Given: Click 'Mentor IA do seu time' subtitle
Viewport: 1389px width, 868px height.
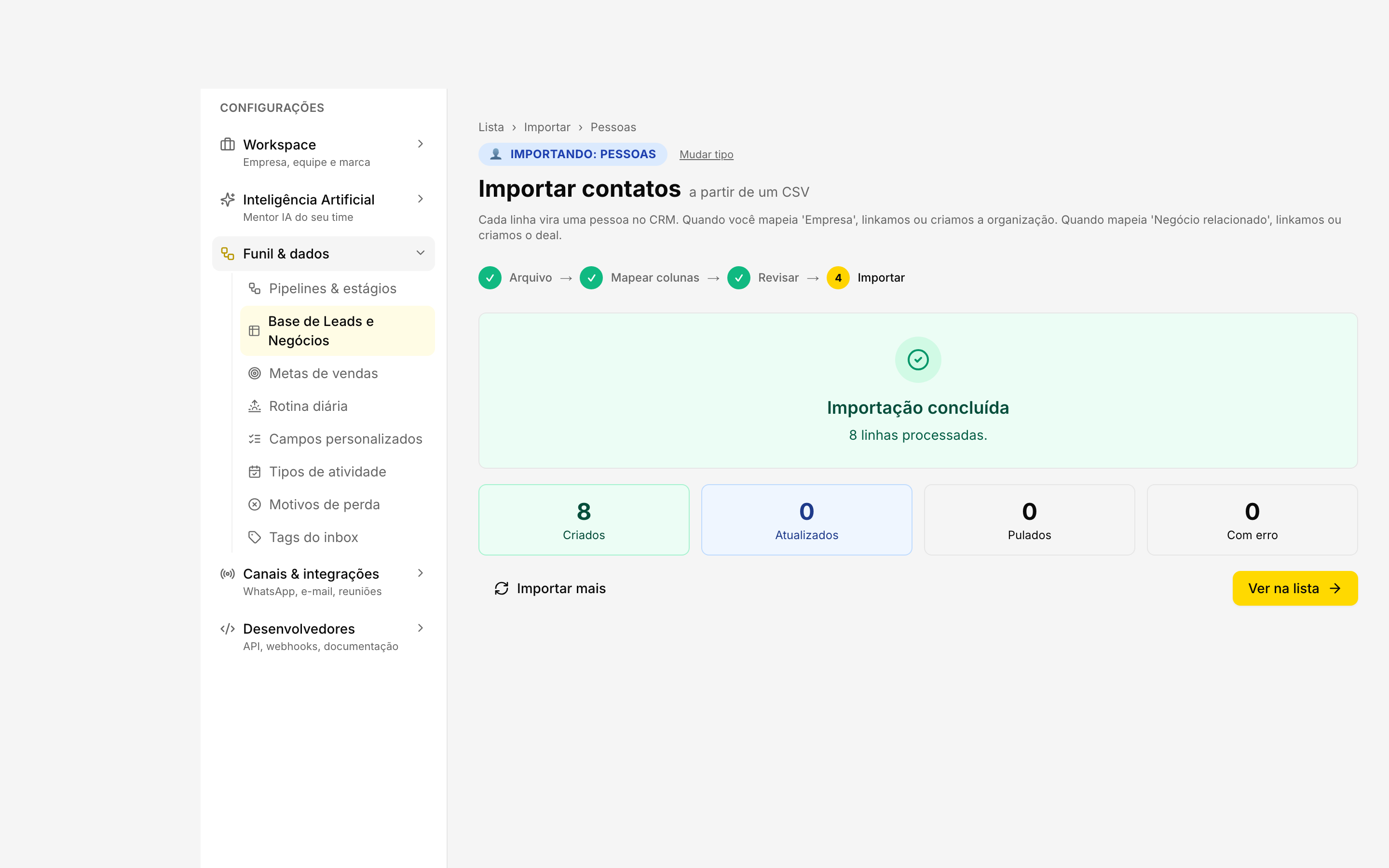Looking at the screenshot, I should [x=298, y=217].
